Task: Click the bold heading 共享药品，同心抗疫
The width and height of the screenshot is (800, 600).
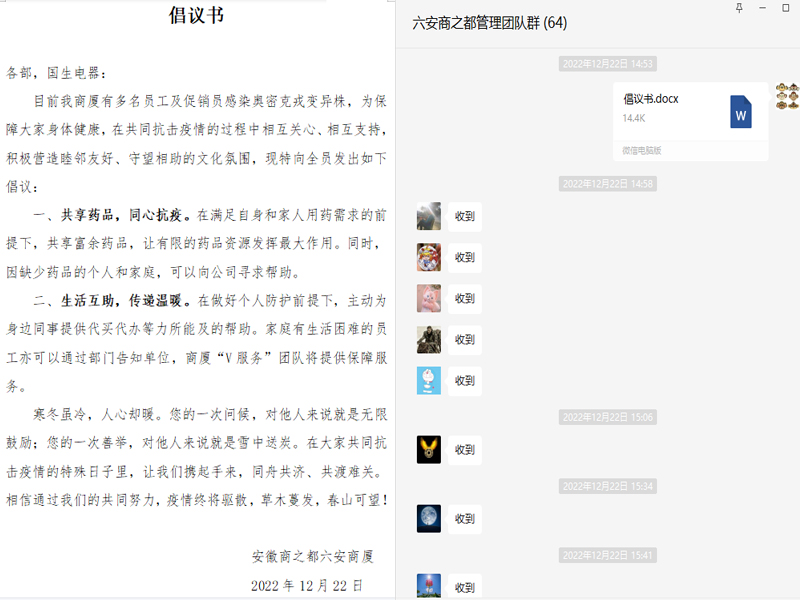Action: (124, 214)
